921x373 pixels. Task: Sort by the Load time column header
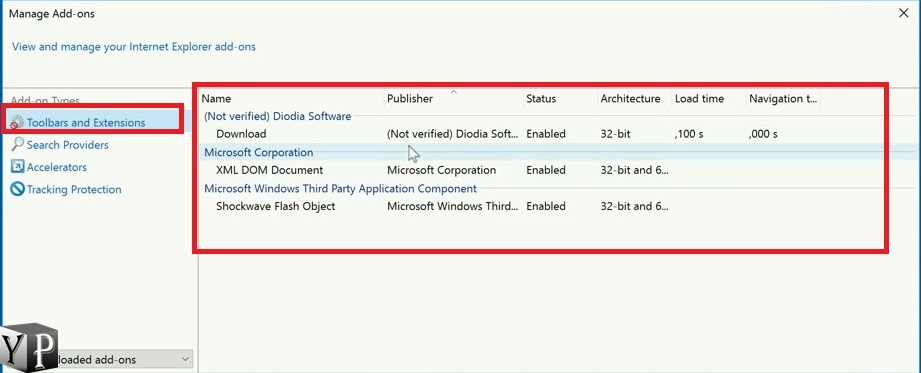tap(709, 98)
